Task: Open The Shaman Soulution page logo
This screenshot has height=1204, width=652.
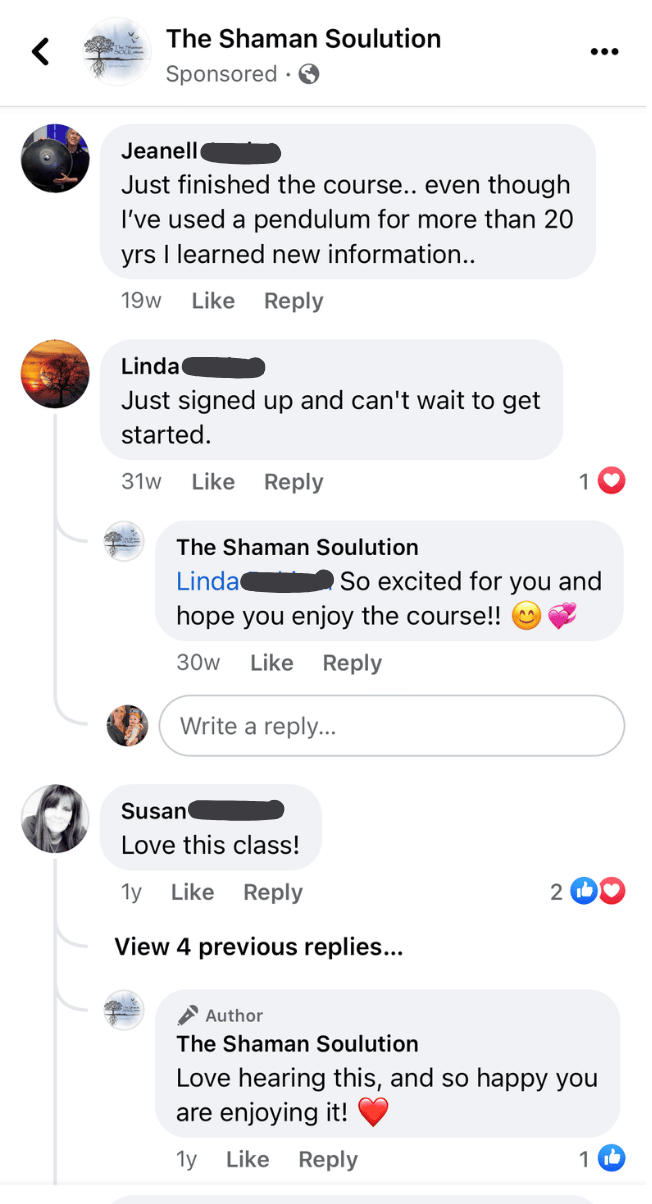Action: pyautogui.click(x=118, y=52)
